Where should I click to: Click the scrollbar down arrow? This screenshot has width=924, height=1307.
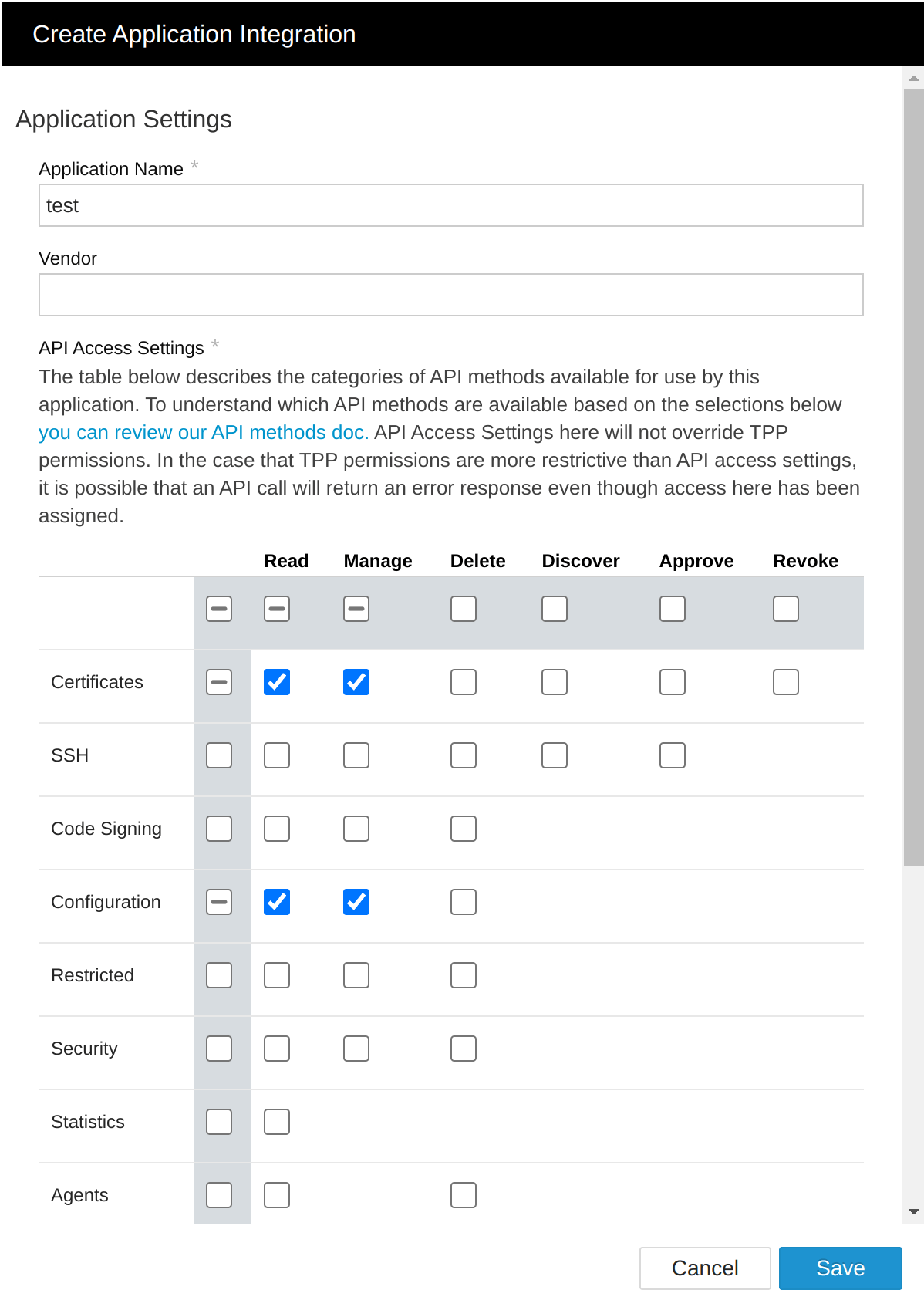click(x=914, y=1212)
